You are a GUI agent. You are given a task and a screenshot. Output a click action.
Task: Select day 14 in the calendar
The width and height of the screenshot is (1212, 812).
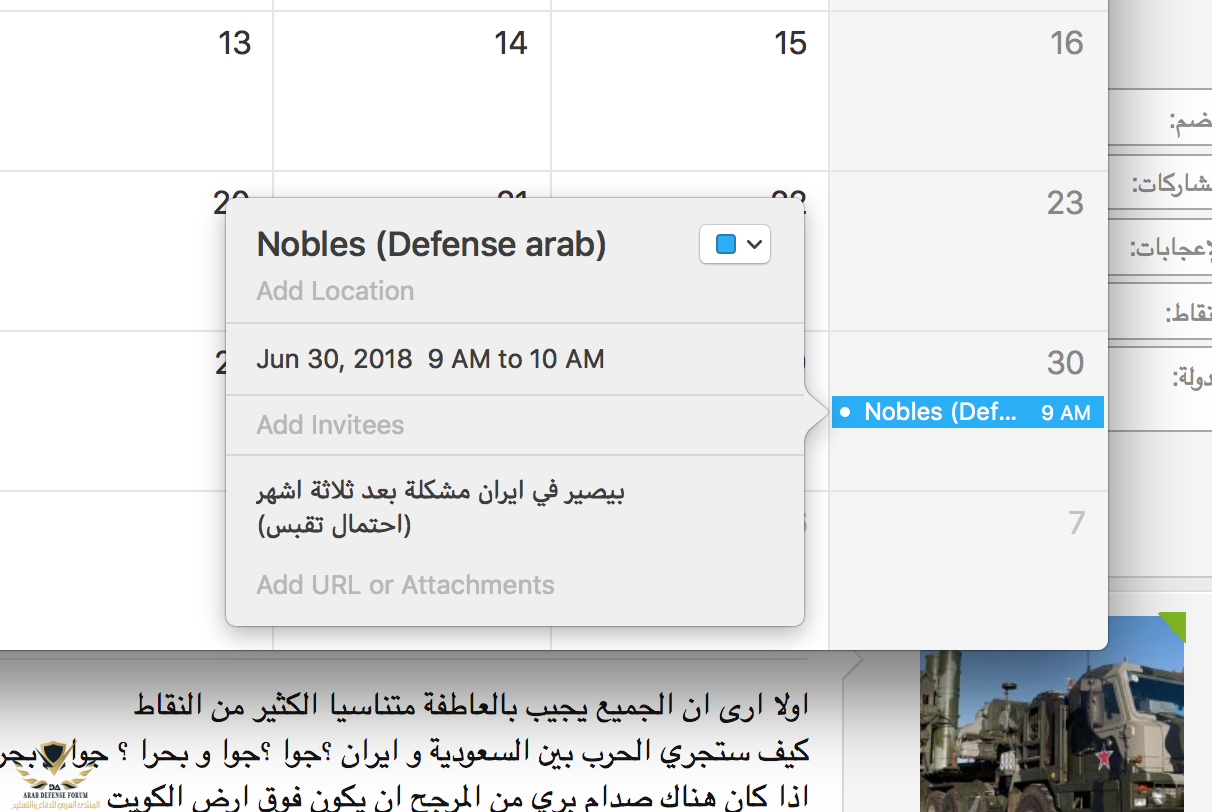(510, 43)
